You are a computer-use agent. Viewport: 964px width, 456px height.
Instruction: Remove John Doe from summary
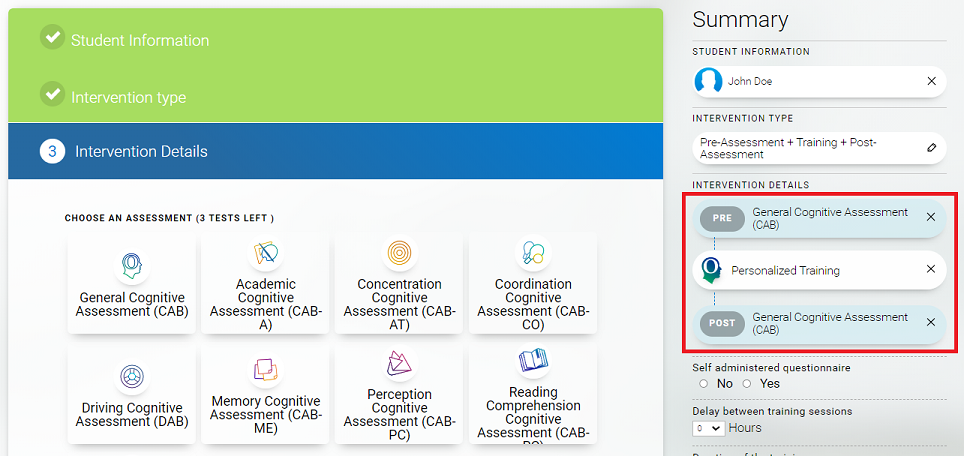point(931,81)
